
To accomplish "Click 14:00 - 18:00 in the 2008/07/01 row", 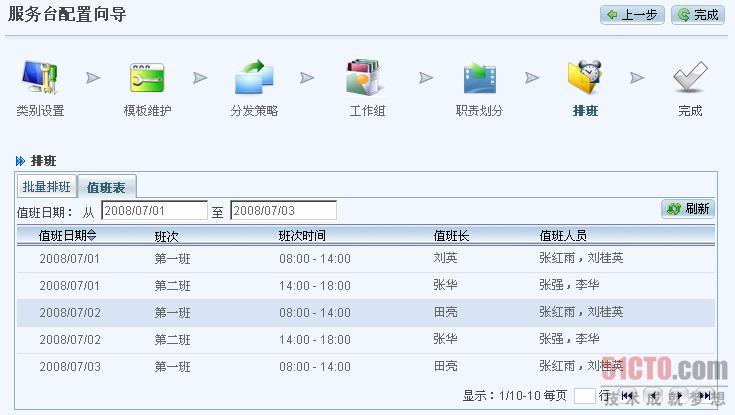I will point(315,286).
